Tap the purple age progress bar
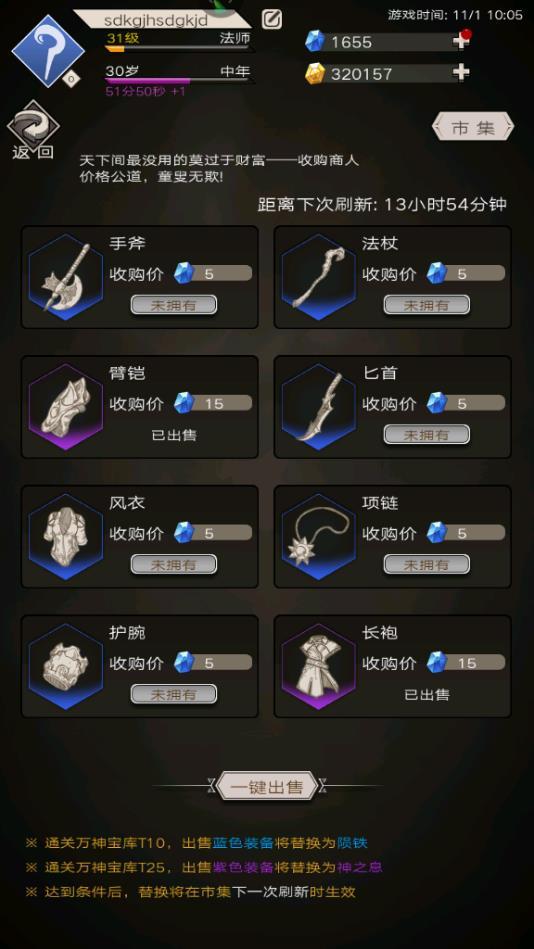 (178, 80)
